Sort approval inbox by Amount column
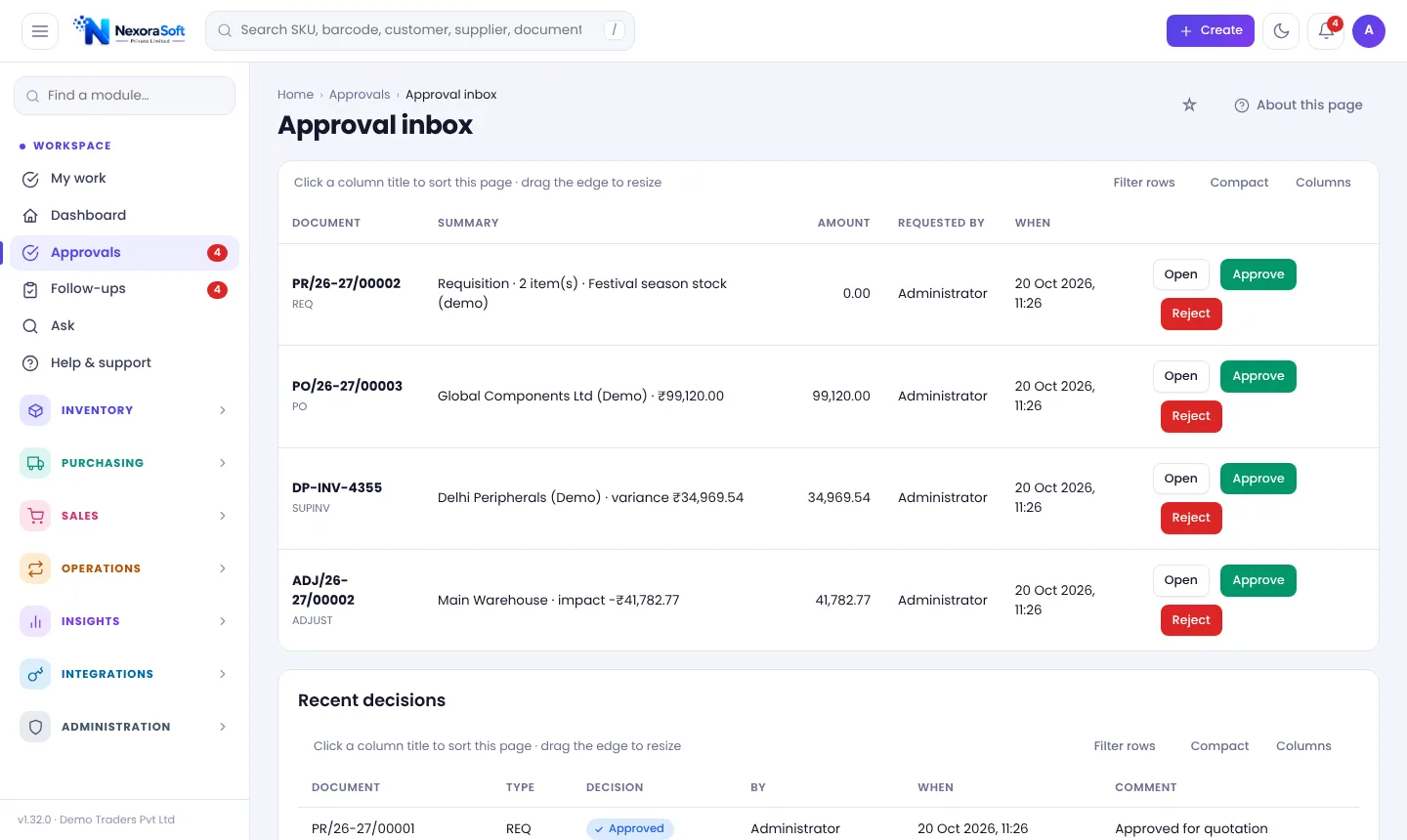Screen dimensions: 1407x840 coord(843,224)
